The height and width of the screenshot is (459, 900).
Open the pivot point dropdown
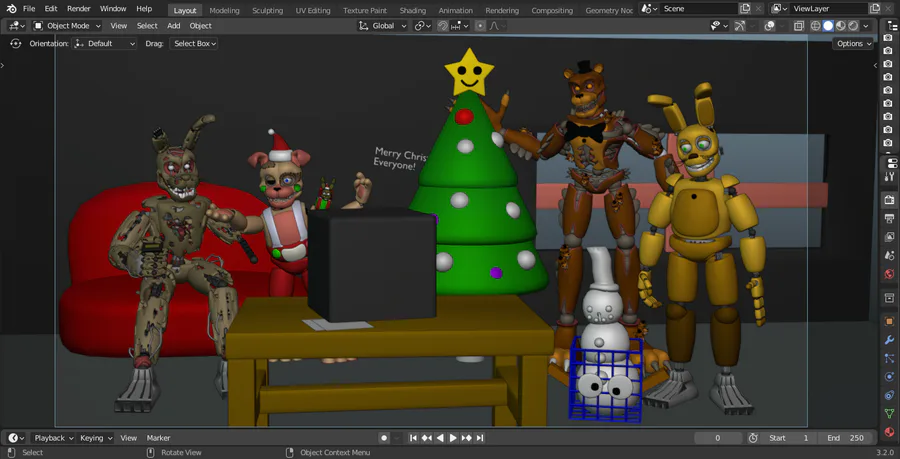click(x=422, y=26)
